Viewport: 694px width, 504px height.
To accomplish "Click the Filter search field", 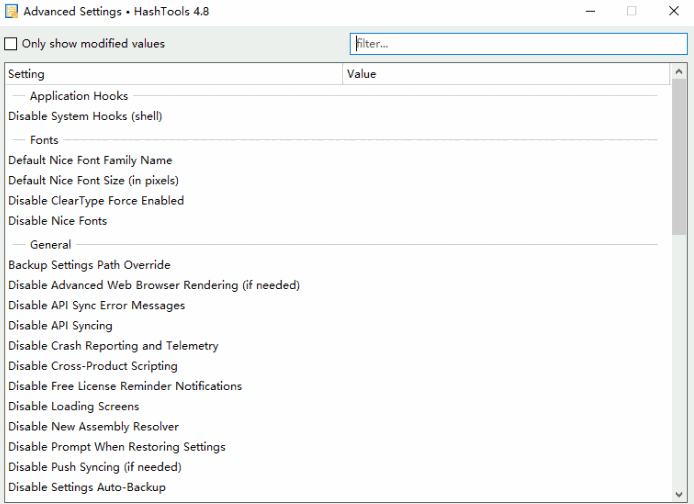I will coord(518,44).
